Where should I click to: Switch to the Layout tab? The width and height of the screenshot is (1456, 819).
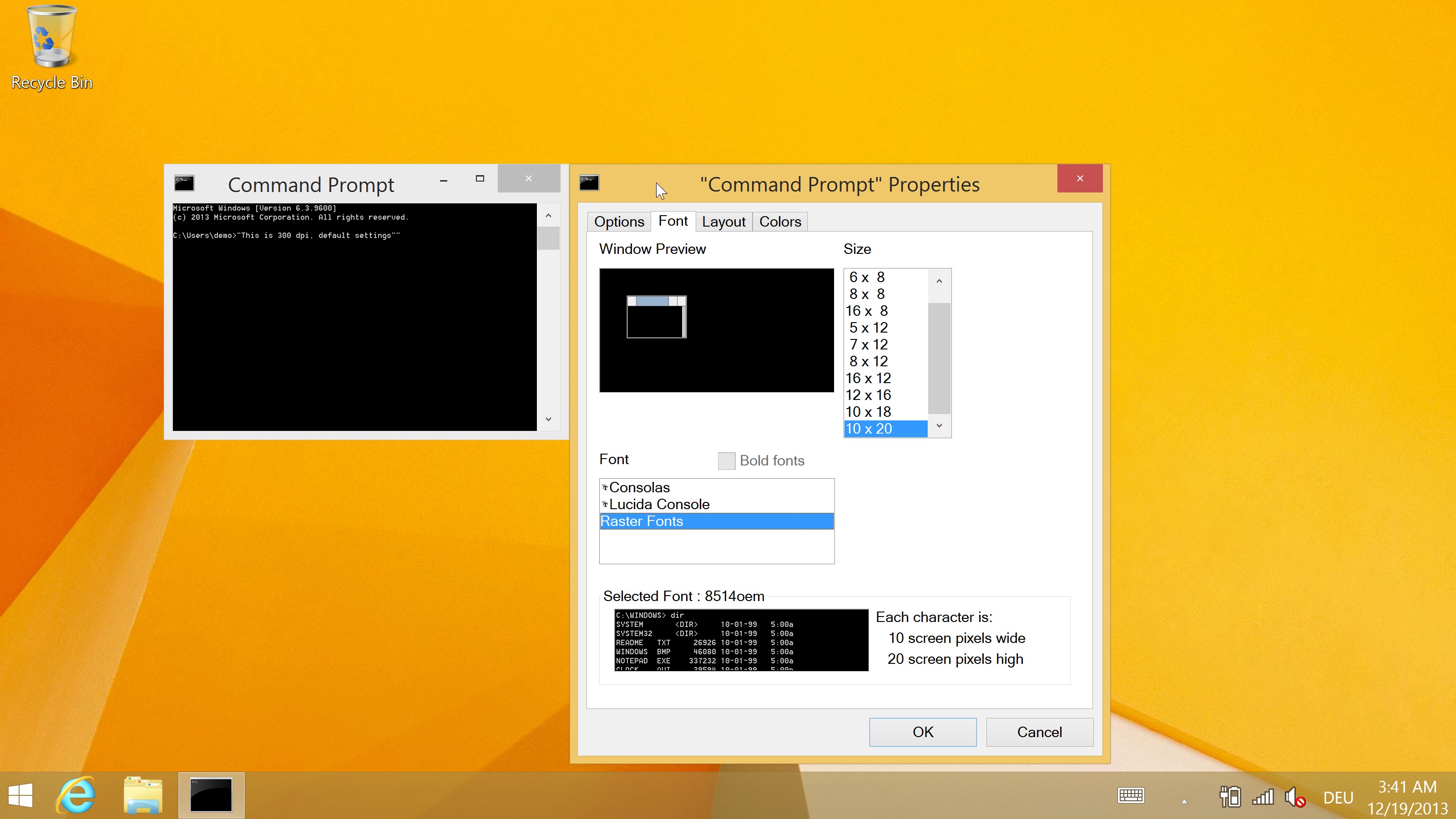tap(723, 222)
